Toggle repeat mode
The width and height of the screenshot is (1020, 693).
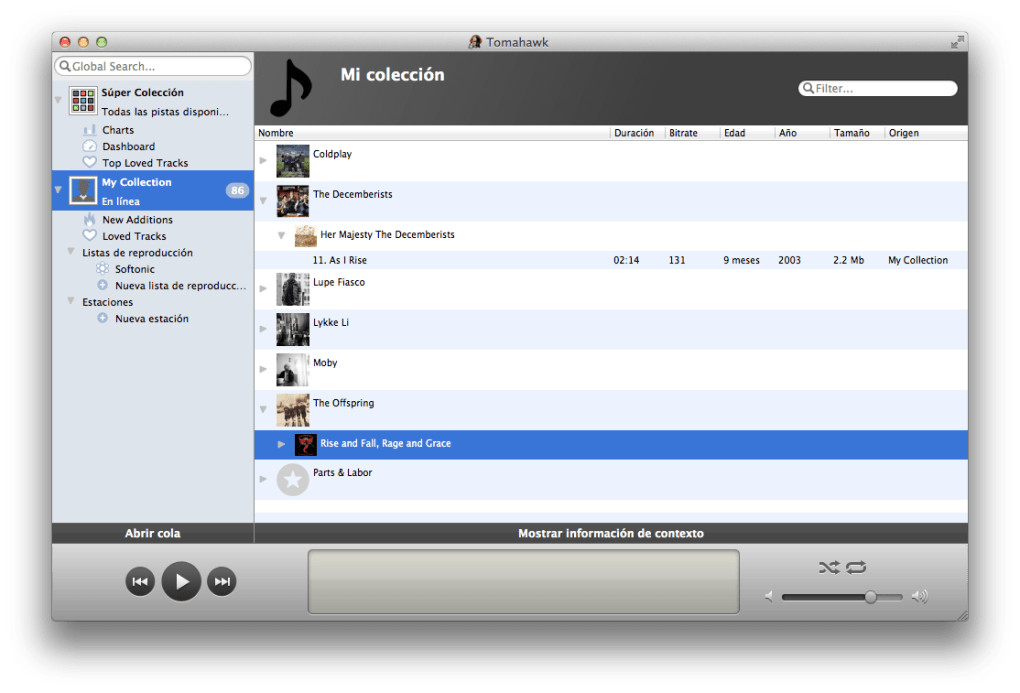856,567
